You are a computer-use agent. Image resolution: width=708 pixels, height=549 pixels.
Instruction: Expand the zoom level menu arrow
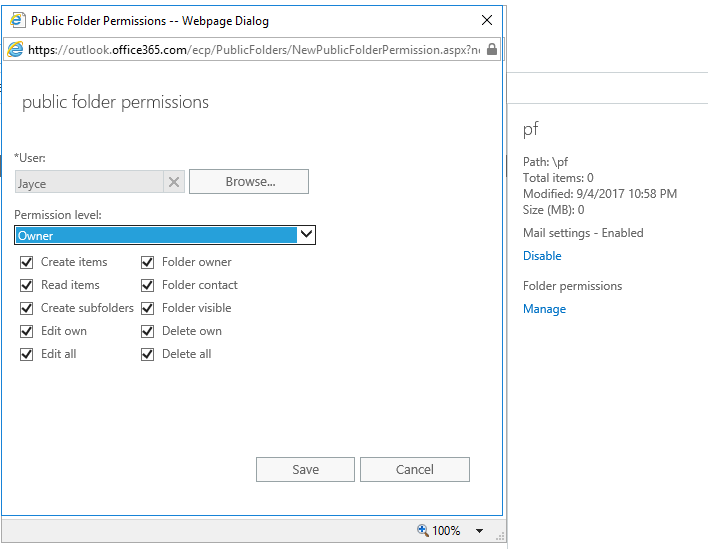(x=479, y=531)
